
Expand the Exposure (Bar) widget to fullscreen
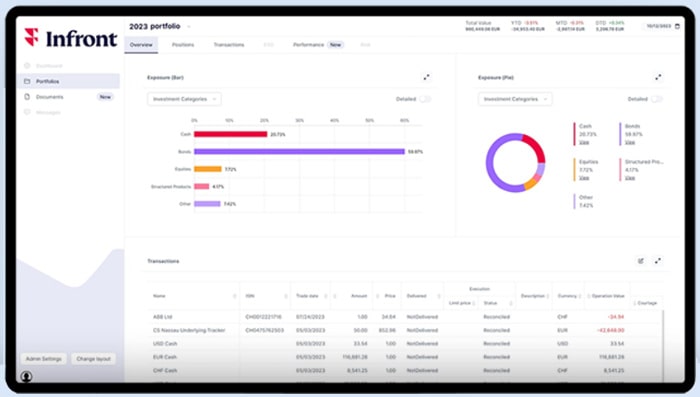(x=426, y=77)
